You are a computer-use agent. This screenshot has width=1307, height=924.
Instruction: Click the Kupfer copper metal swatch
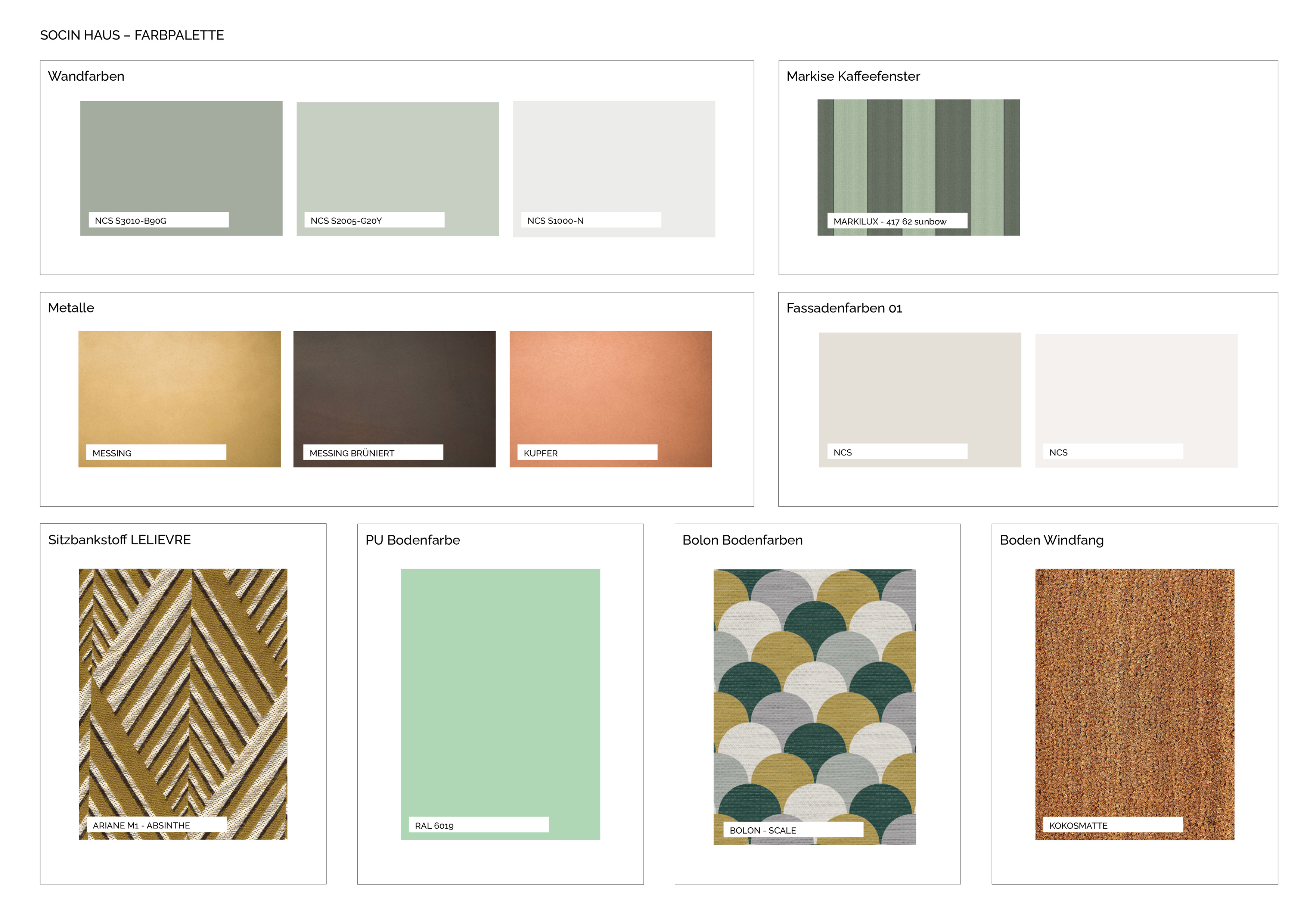tap(610, 399)
